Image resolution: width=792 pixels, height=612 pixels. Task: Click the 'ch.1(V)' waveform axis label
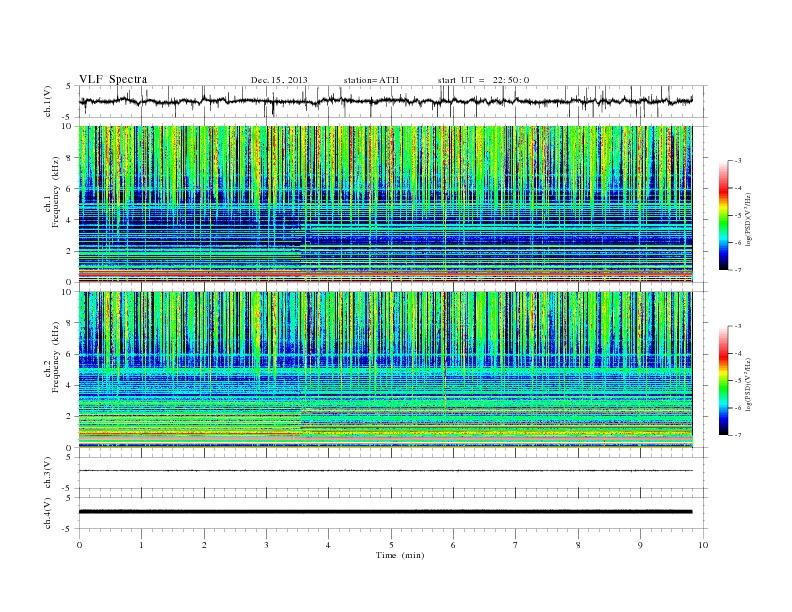tap(48, 101)
